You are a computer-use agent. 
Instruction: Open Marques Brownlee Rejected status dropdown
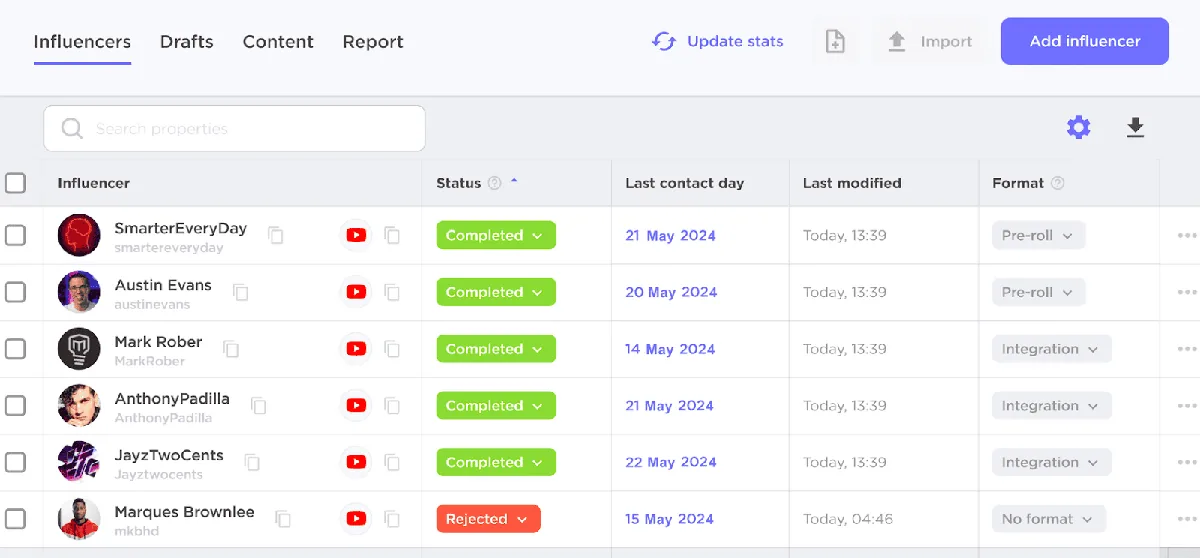click(488, 519)
